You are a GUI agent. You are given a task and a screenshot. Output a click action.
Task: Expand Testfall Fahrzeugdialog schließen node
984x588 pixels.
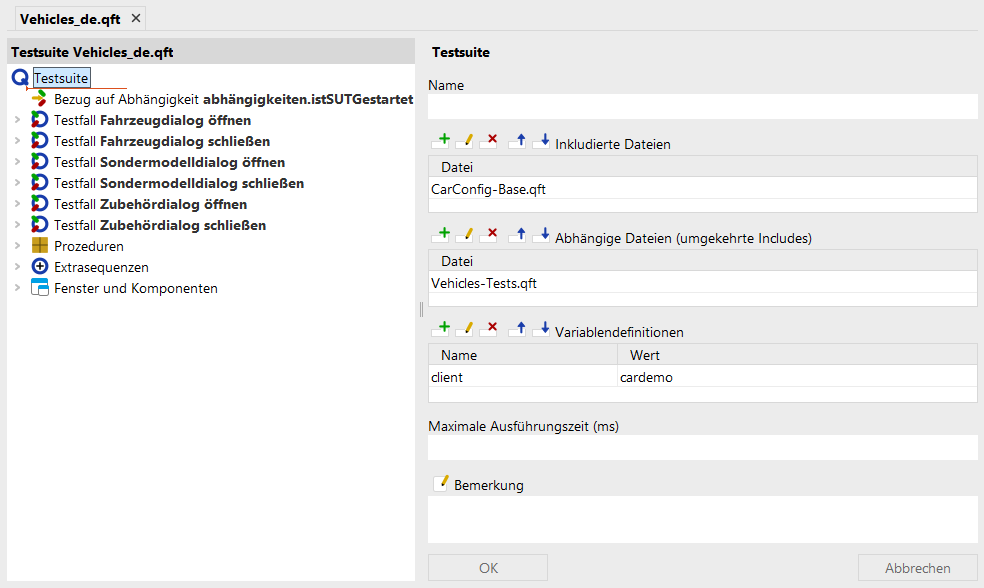pos(18,141)
